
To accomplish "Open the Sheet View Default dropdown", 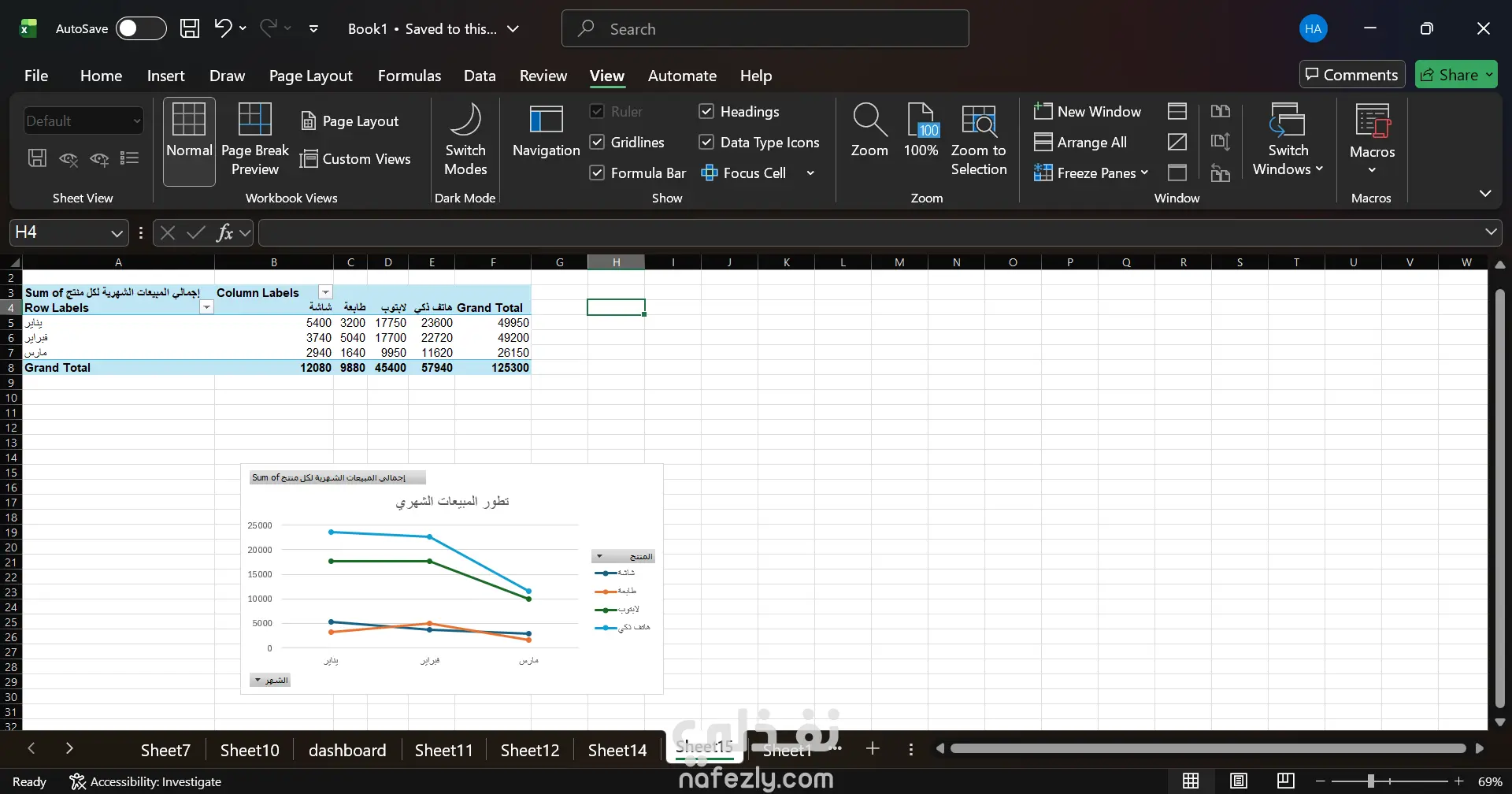I will pos(83,121).
